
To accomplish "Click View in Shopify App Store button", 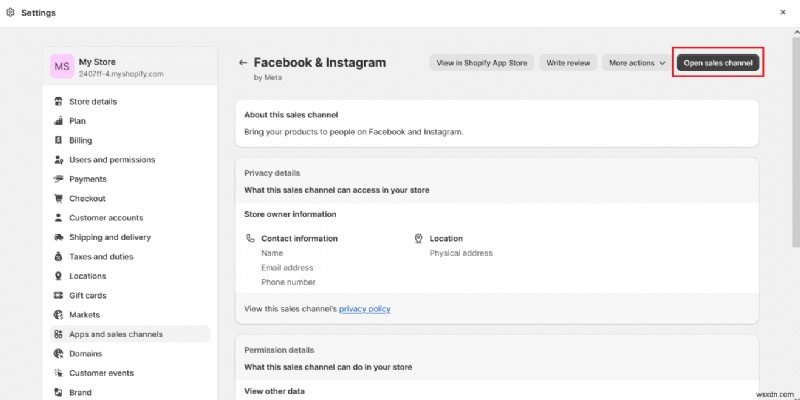I will [x=482, y=63].
